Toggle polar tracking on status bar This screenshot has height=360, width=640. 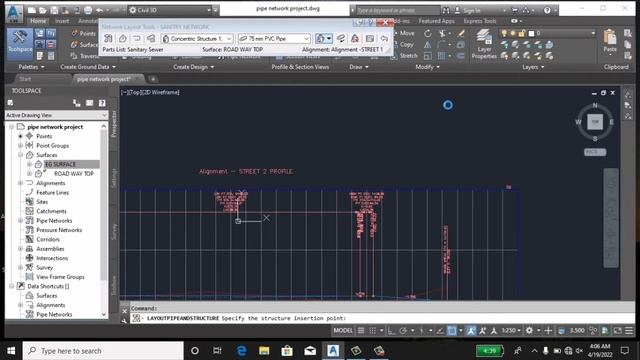(x=403, y=330)
